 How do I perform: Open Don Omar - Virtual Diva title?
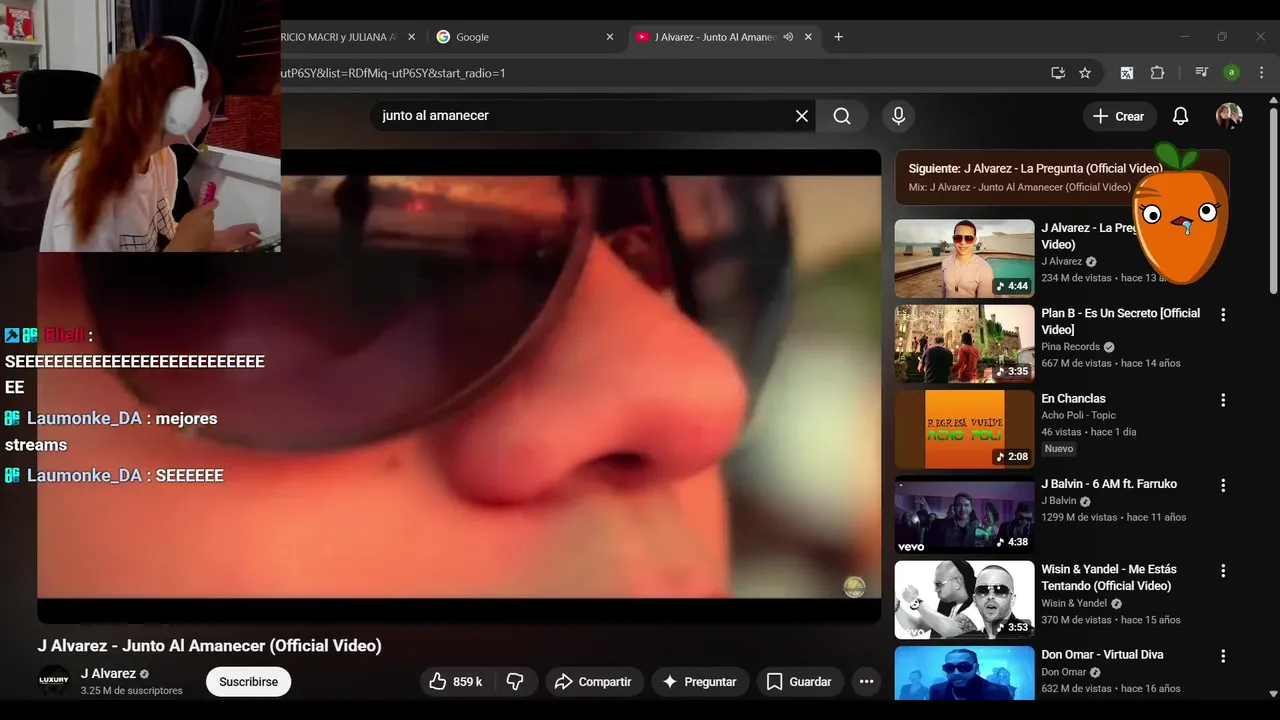coord(1102,654)
